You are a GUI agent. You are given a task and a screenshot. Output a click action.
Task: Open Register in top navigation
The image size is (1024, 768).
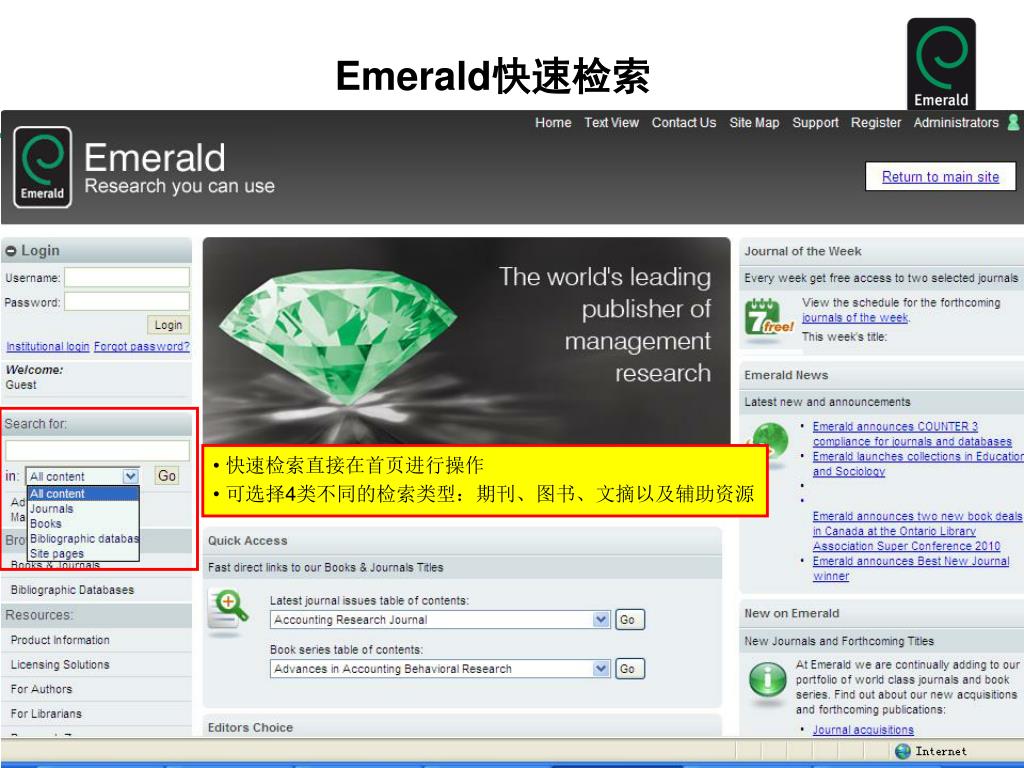[876, 123]
